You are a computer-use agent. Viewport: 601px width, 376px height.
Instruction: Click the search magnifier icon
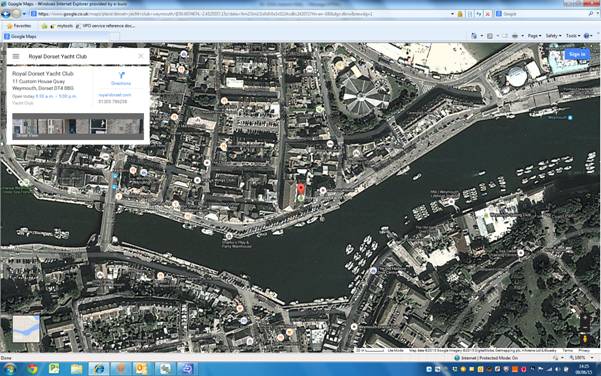(591, 14)
